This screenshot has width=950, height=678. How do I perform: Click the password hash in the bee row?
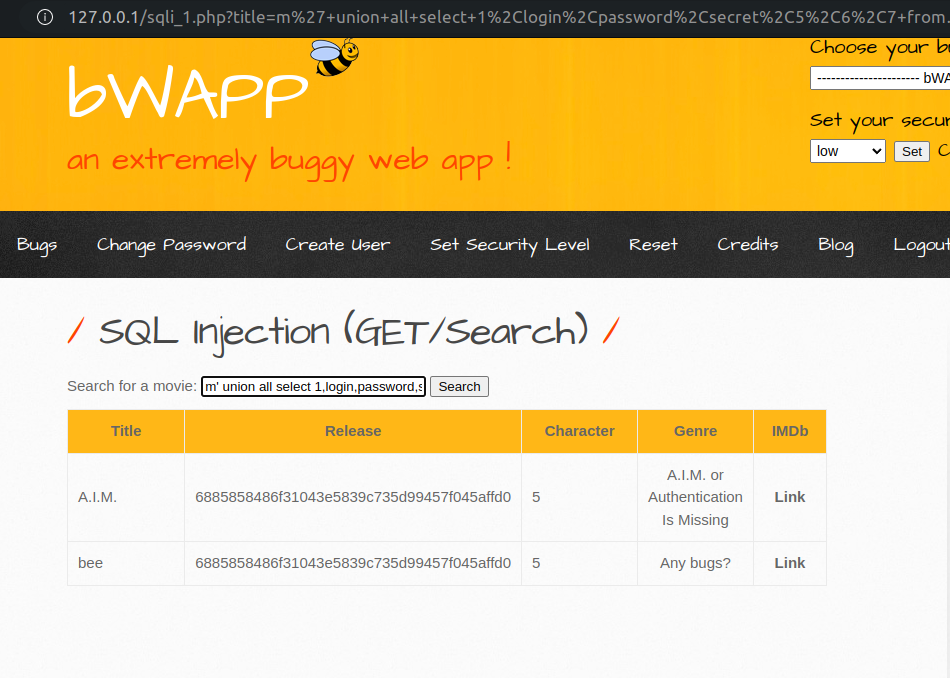[x=353, y=563]
